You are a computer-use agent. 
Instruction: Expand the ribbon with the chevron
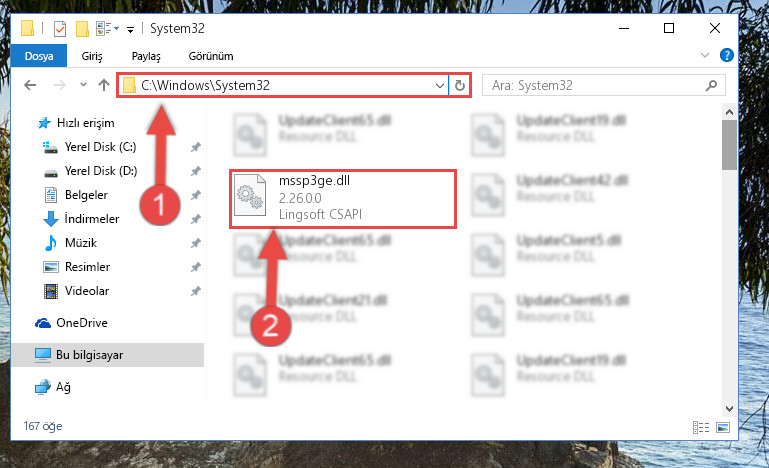pyautogui.click(x=705, y=55)
